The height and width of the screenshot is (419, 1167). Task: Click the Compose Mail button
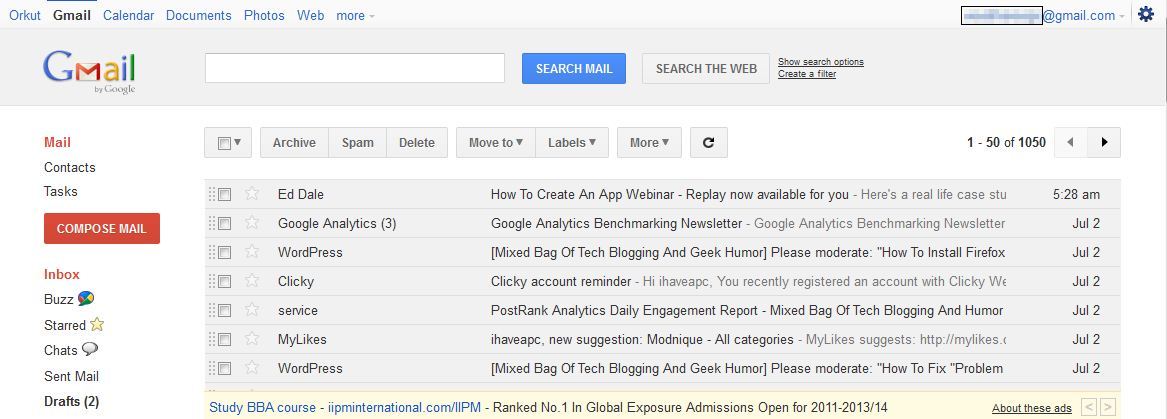click(x=102, y=228)
